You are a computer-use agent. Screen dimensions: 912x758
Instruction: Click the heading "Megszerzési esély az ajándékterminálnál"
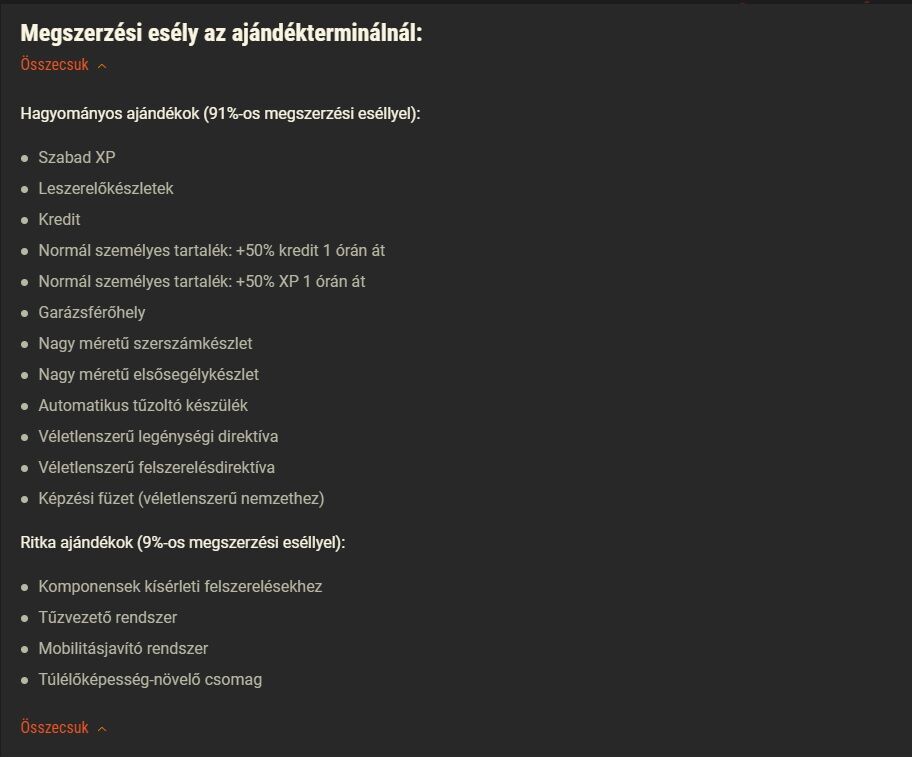pos(222,33)
